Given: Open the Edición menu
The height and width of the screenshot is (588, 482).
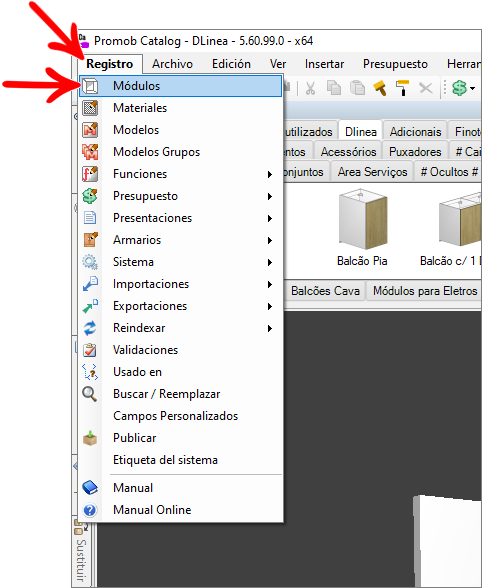Looking at the screenshot, I should point(231,64).
